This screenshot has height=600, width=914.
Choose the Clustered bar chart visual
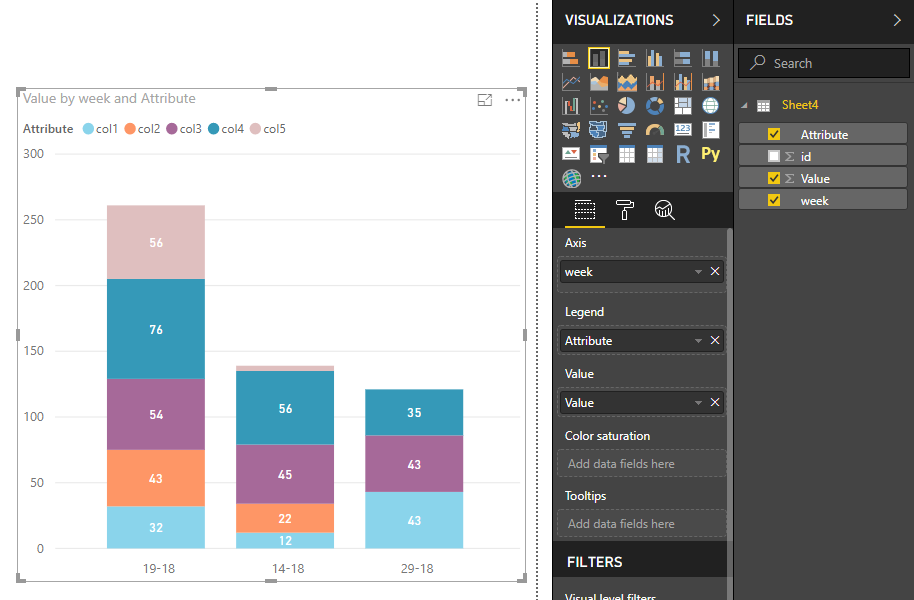627,58
